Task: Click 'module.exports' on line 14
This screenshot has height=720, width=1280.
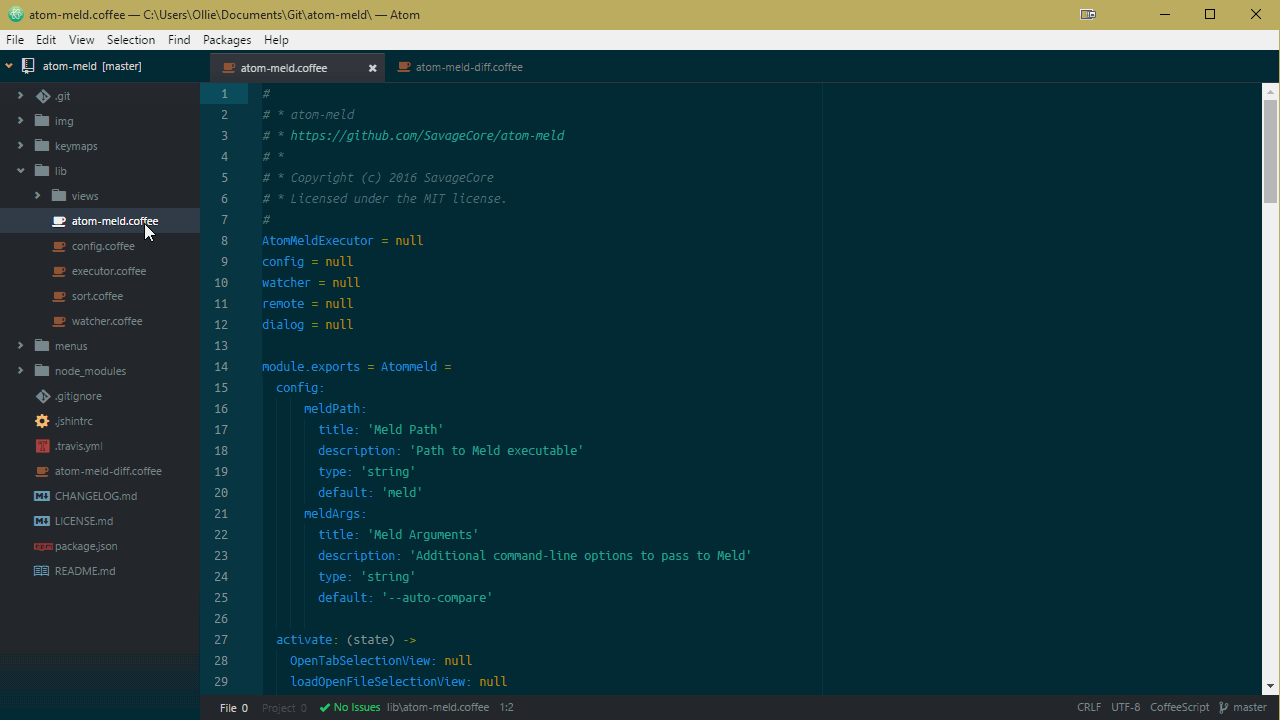Action: 311,367
